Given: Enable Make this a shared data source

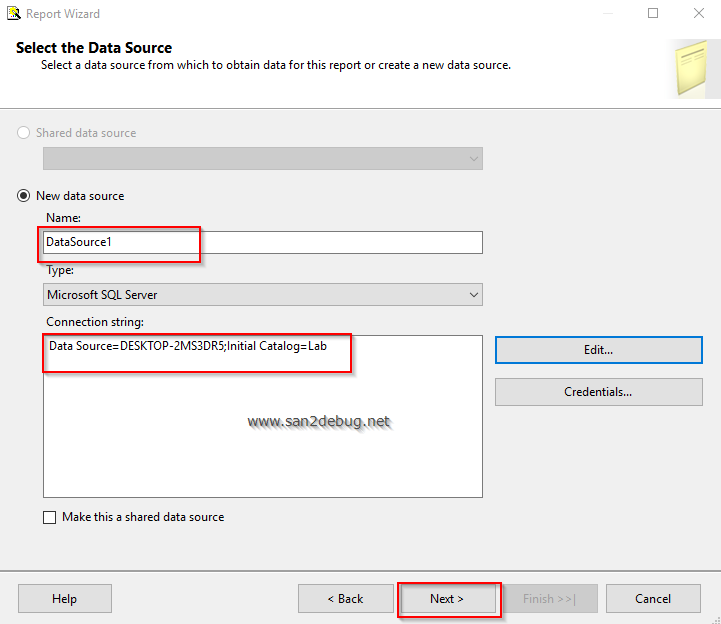Looking at the screenshot, I should click(50, 518).
